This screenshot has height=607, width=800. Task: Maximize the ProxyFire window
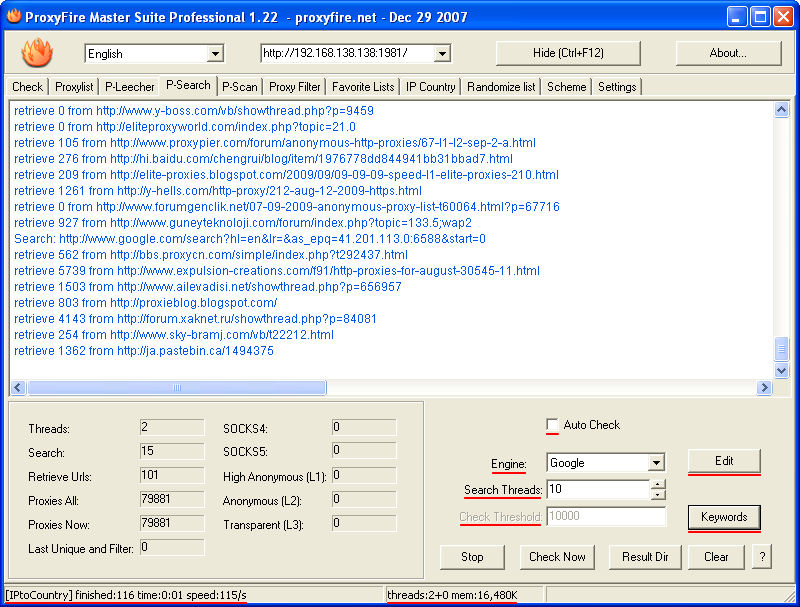pyautogui.click(x=760, y=17)
